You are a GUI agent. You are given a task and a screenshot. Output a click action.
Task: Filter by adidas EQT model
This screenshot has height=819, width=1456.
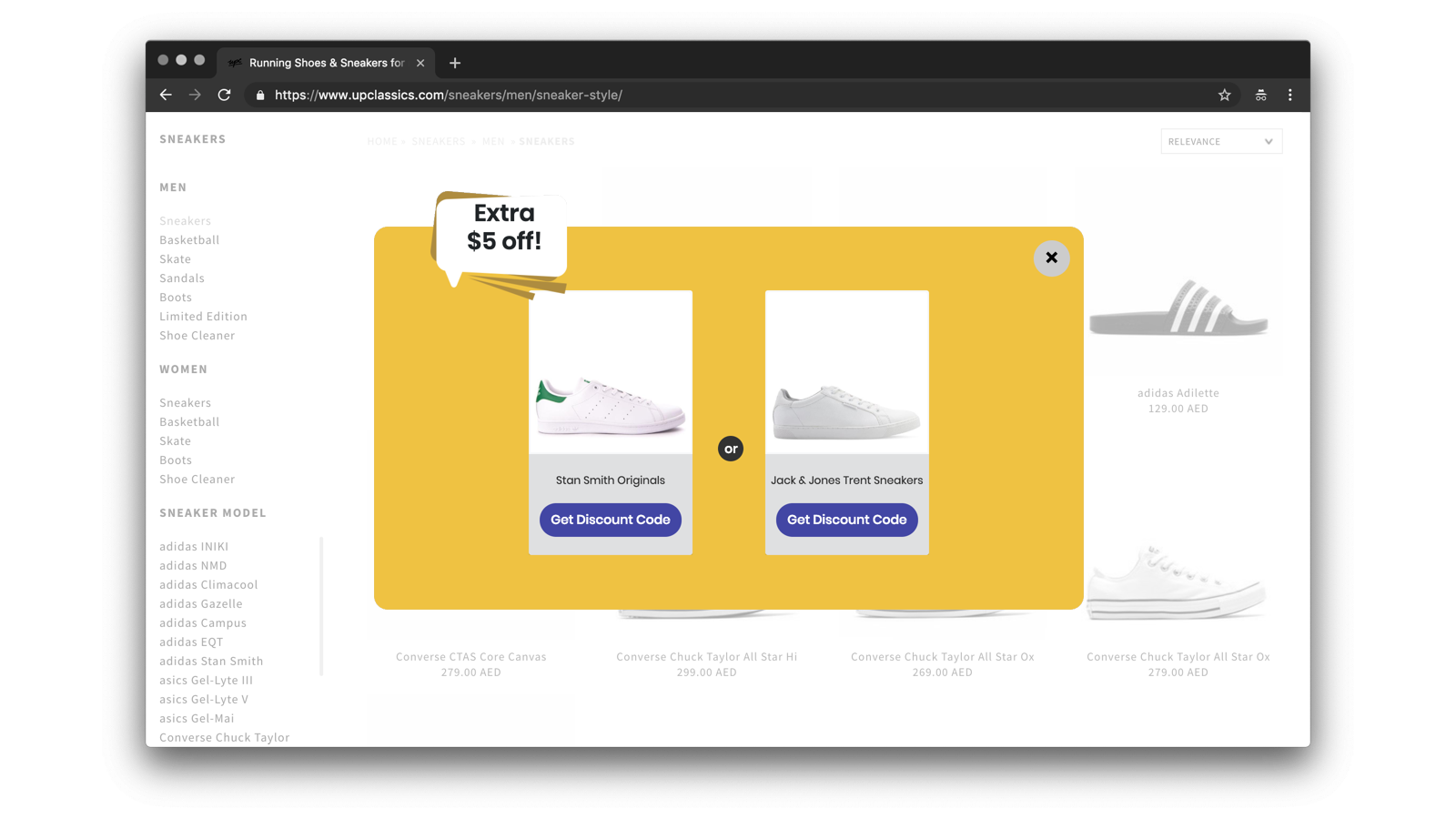coord(191,642)
